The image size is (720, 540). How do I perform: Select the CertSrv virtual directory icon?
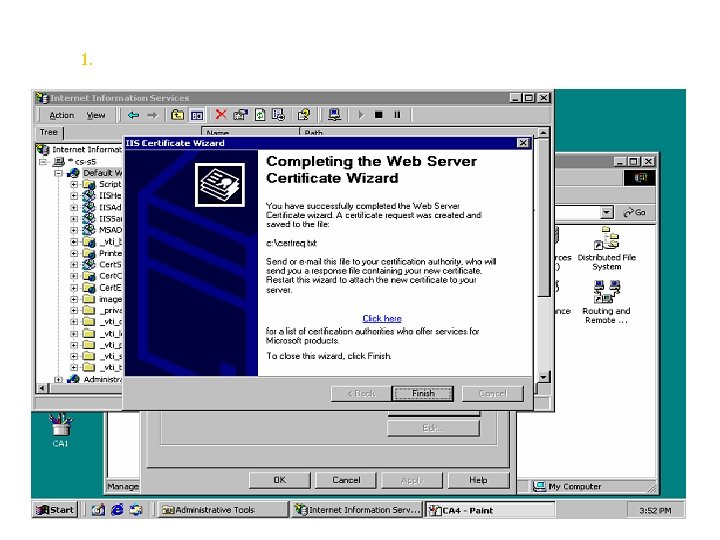[x=88, y=265]
